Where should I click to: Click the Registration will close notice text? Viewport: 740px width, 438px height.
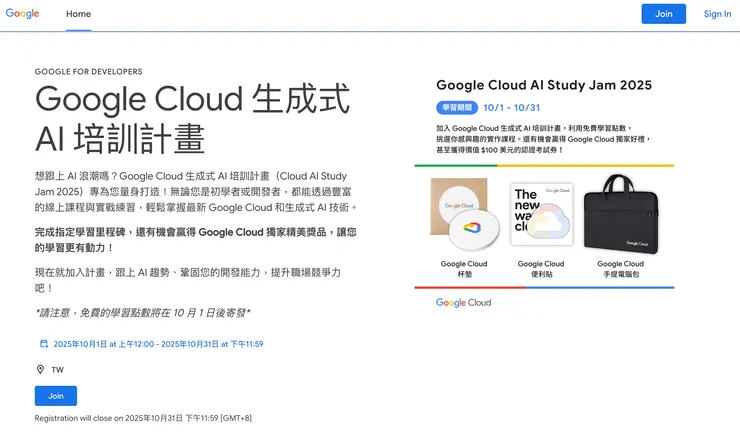(x=143, y=418)
